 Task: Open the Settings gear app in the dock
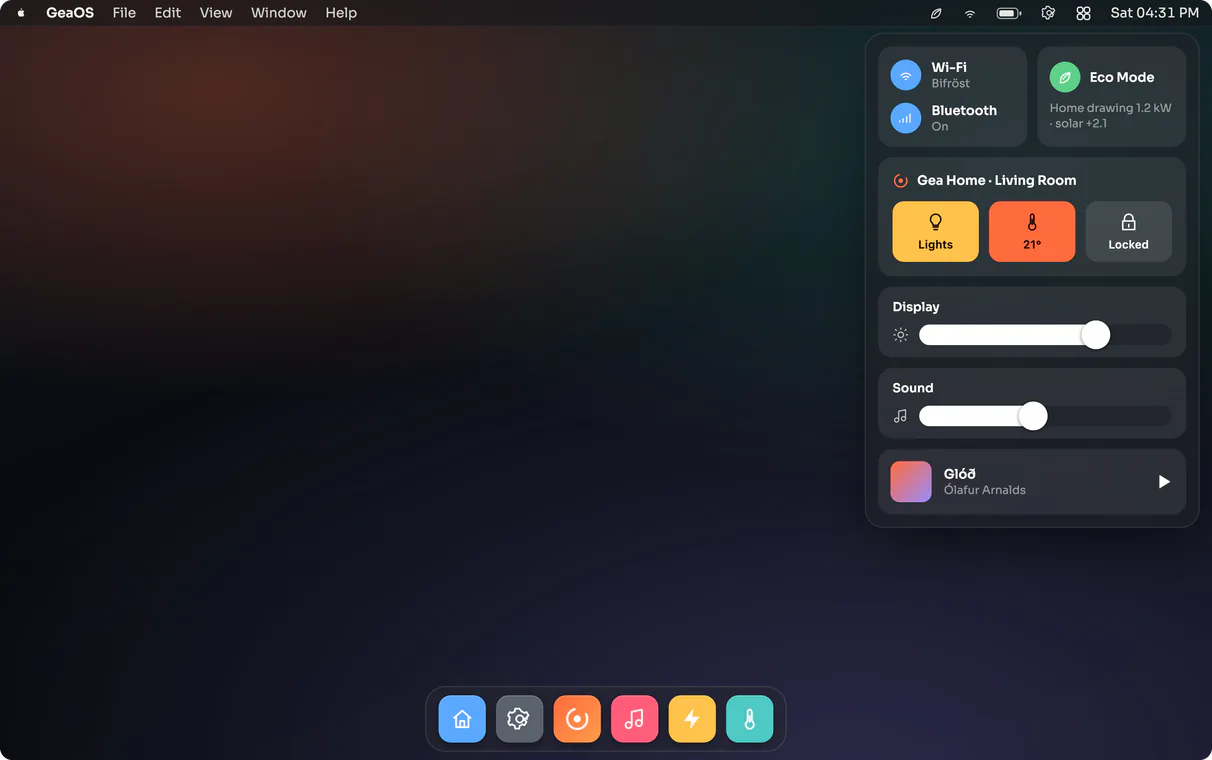pyautogui.click(x=519, y=719)
